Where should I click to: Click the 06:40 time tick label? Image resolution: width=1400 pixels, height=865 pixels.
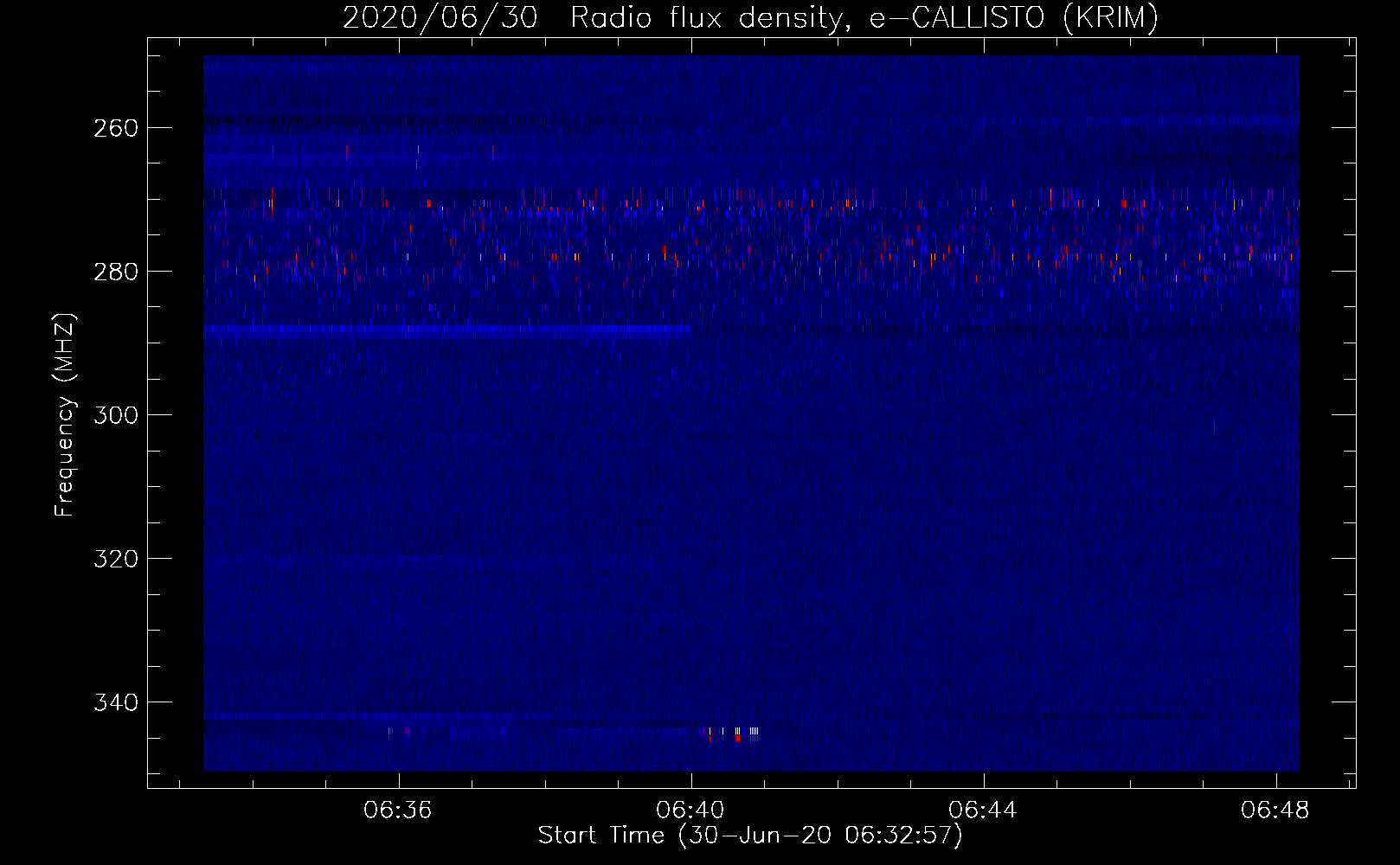[690, 811]
